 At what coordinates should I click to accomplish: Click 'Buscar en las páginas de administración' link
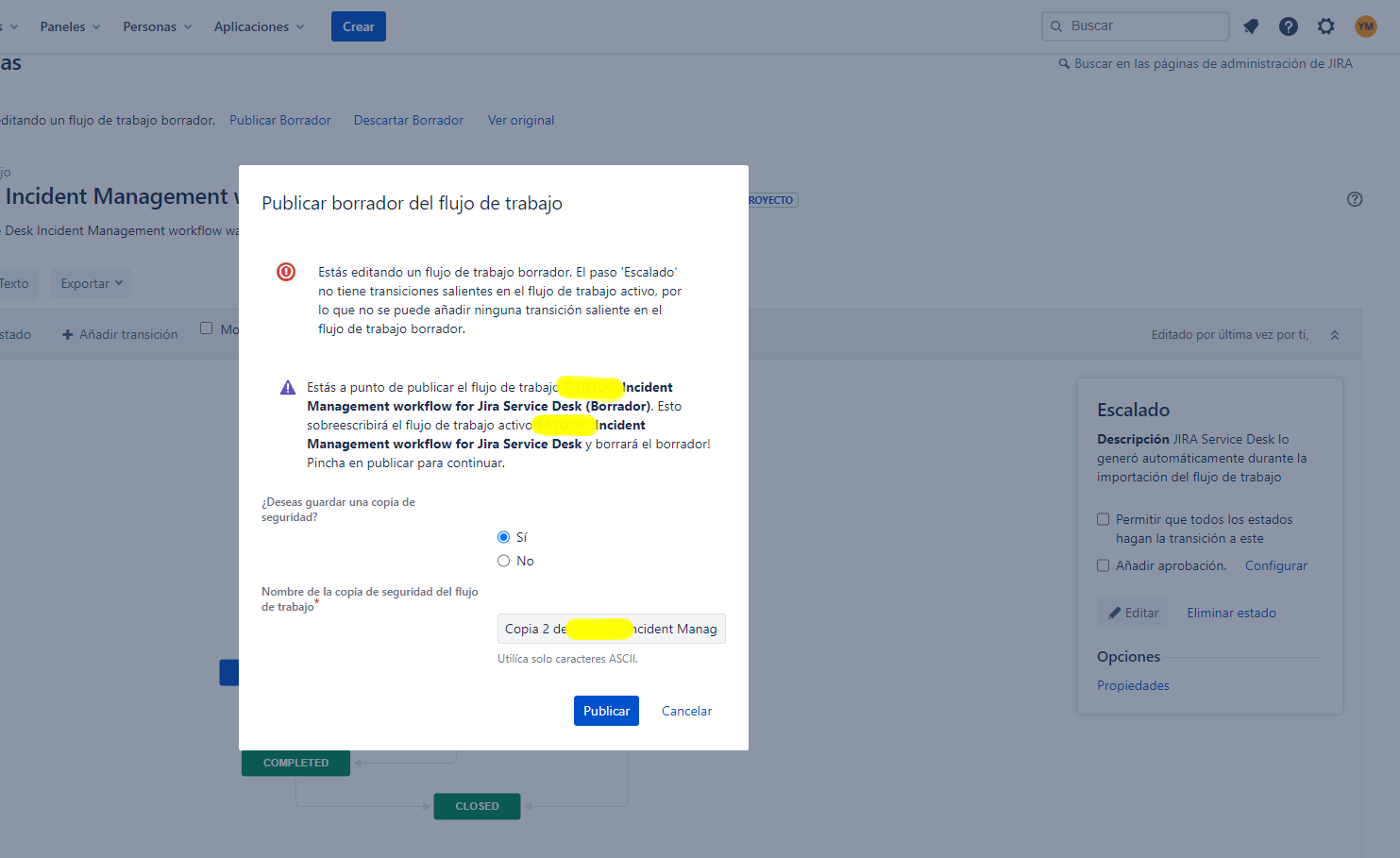1206,63
